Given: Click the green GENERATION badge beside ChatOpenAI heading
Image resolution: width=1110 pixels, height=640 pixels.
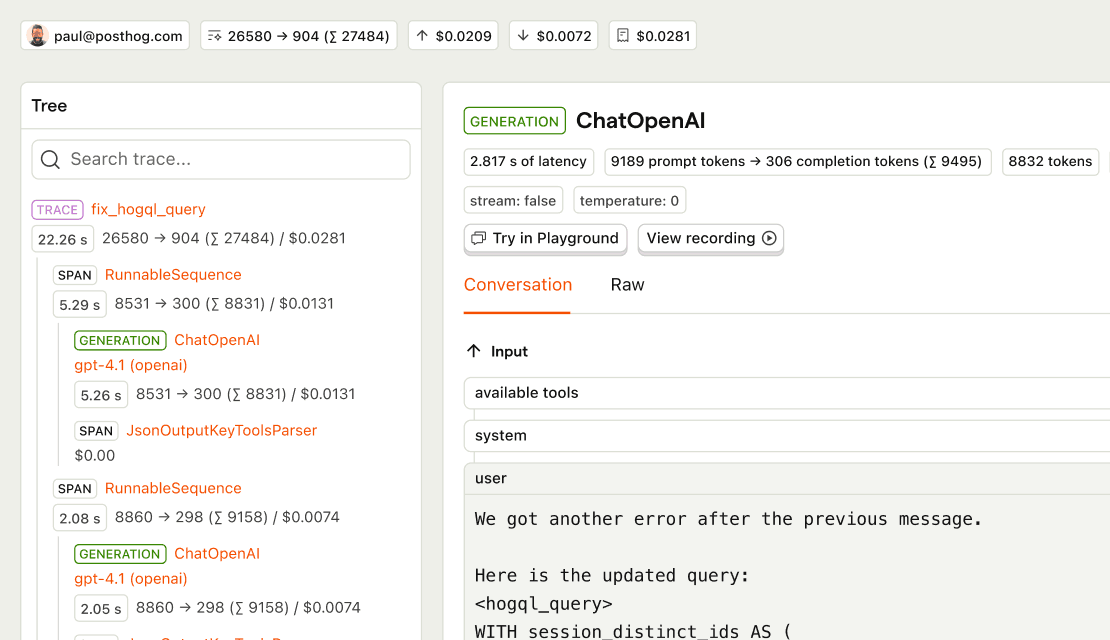Looking at the screenshot, I should (x=515, y=121).
